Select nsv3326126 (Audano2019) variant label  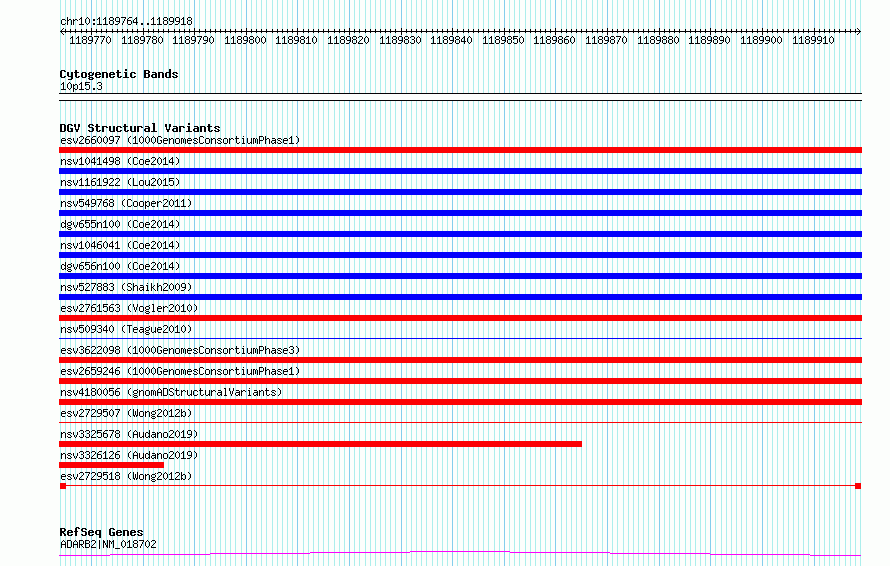129,455
